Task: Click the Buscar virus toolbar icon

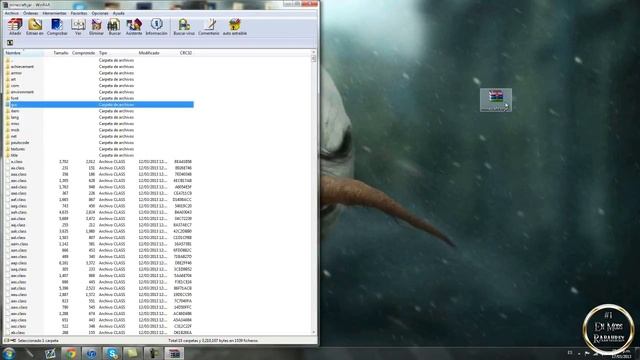Action: pos(184,27)
